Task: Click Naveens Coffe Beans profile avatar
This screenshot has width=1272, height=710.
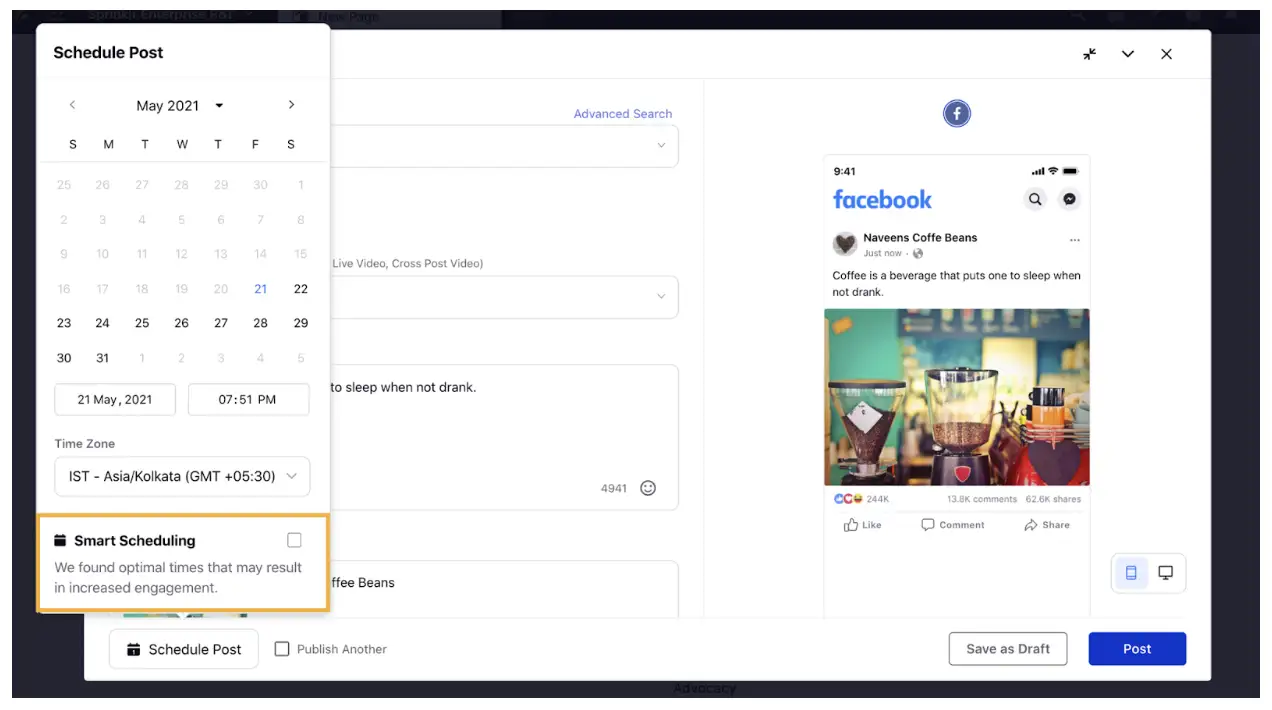Action: click(845, 244)
